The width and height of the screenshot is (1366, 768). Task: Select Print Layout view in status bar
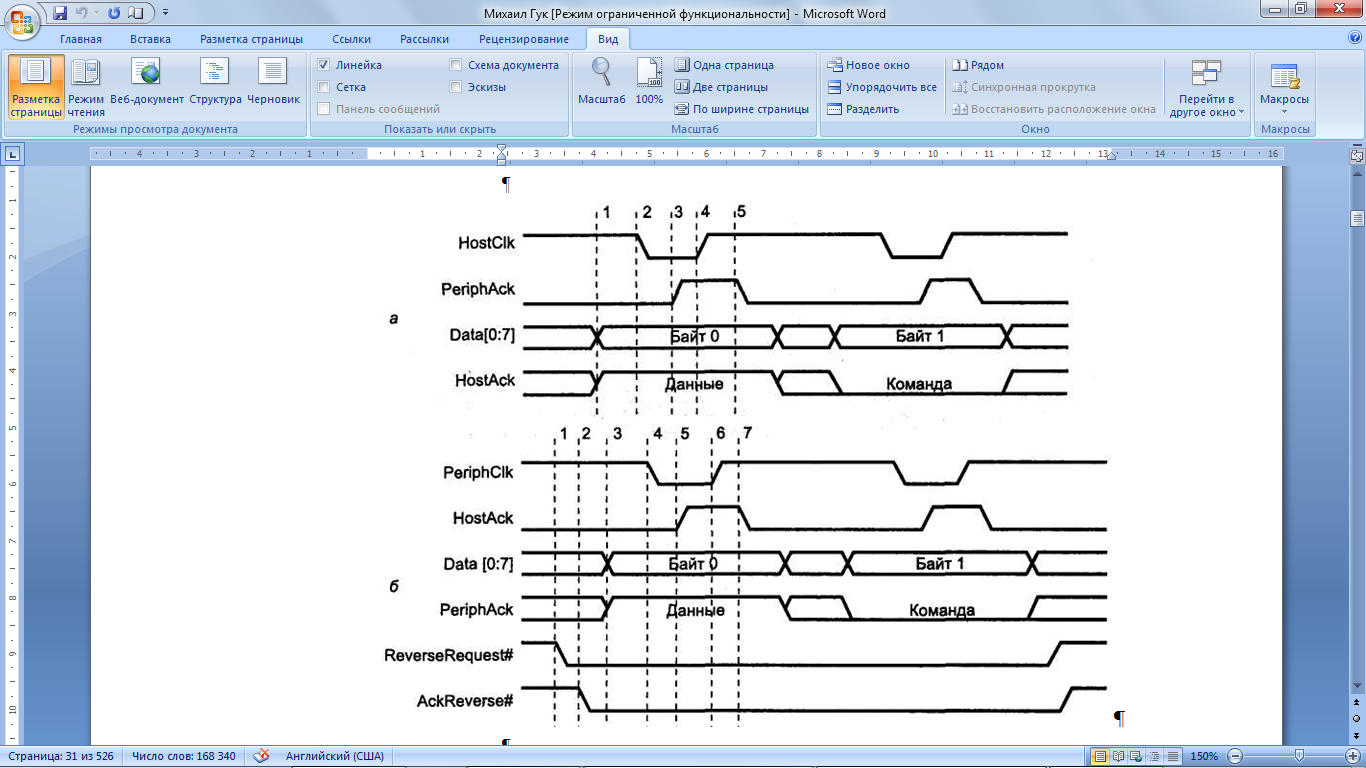pos(1100,756)
